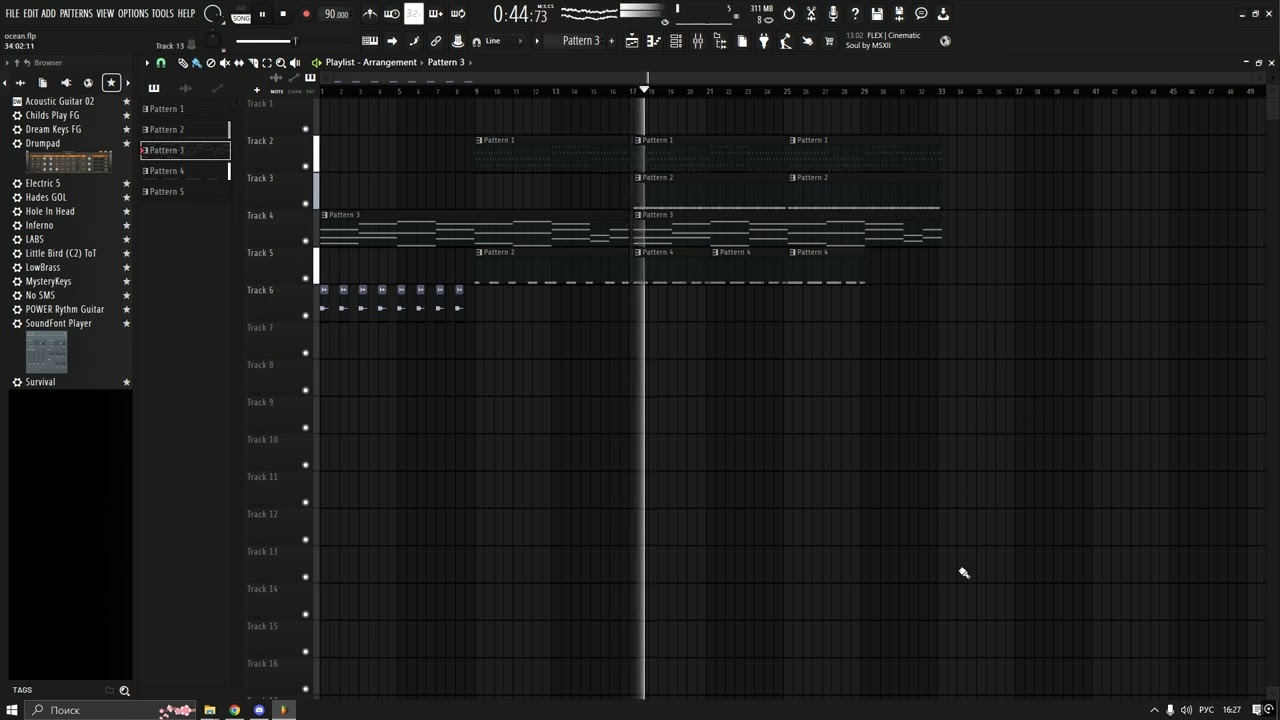Image resolution: width=1280 pixels, height=720 pixels.
Task: Open the content library cart icon
Action: pyautogui.click(x=829, y=41)
